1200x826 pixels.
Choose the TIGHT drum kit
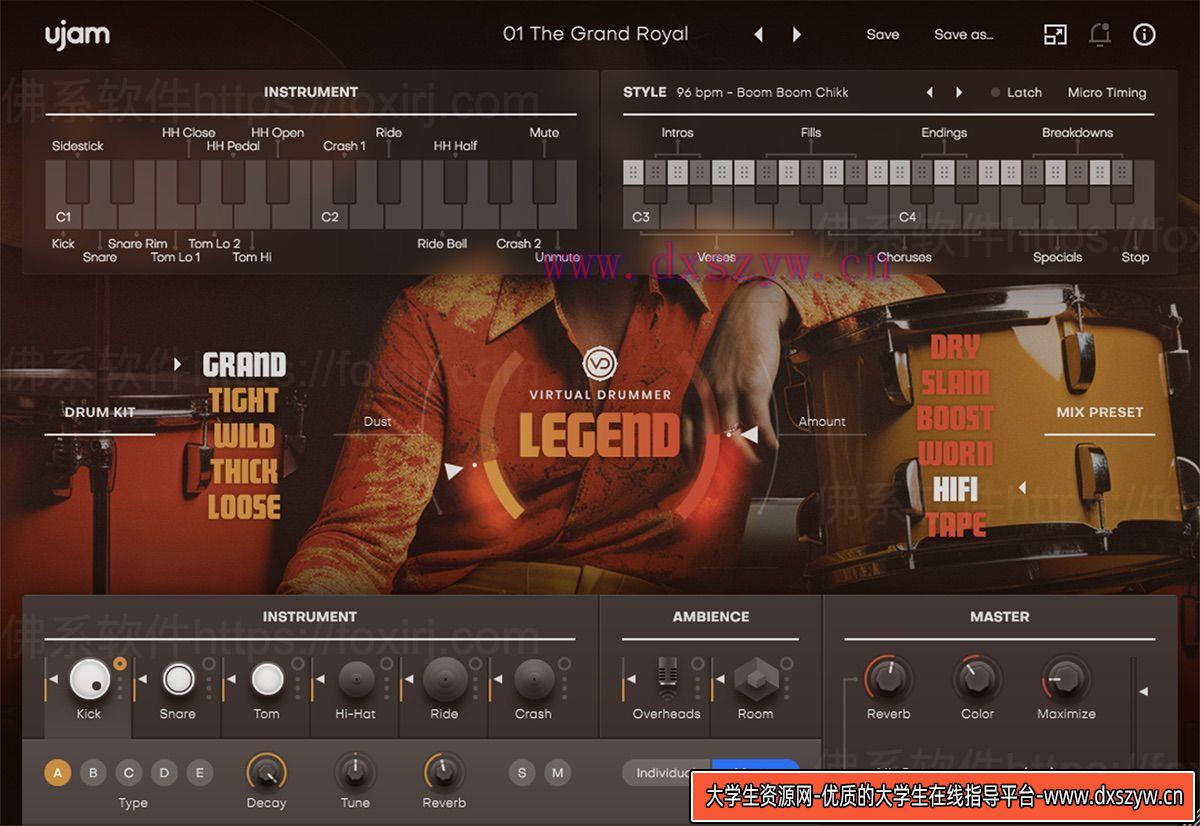(x=243, y=401)
